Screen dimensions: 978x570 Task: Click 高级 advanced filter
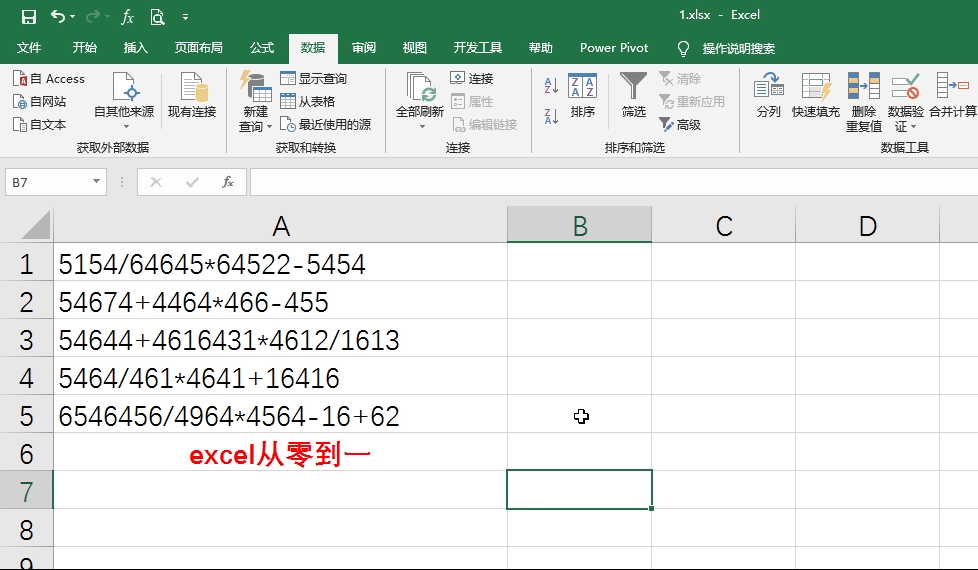[x=680, y=125]
